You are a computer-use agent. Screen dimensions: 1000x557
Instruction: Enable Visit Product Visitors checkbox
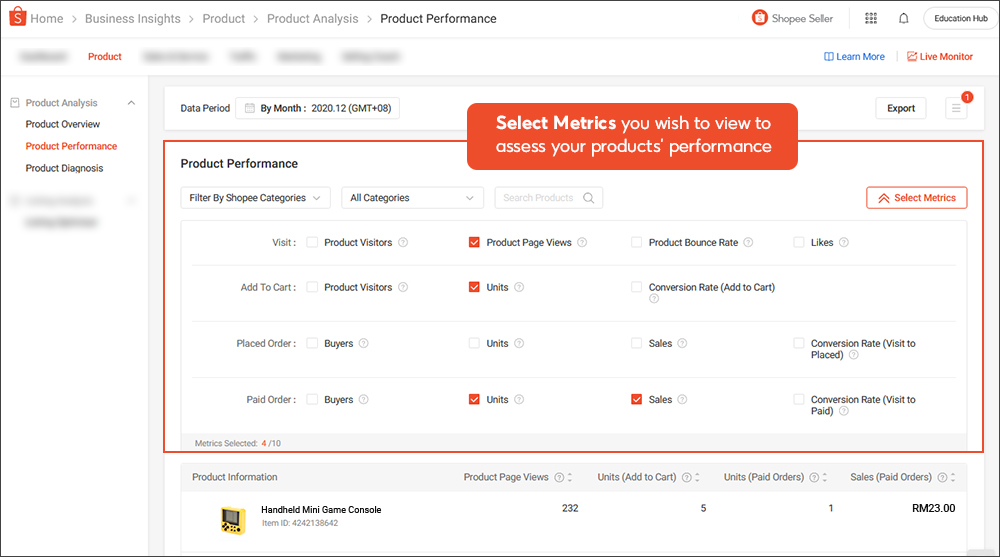[312, 242]
